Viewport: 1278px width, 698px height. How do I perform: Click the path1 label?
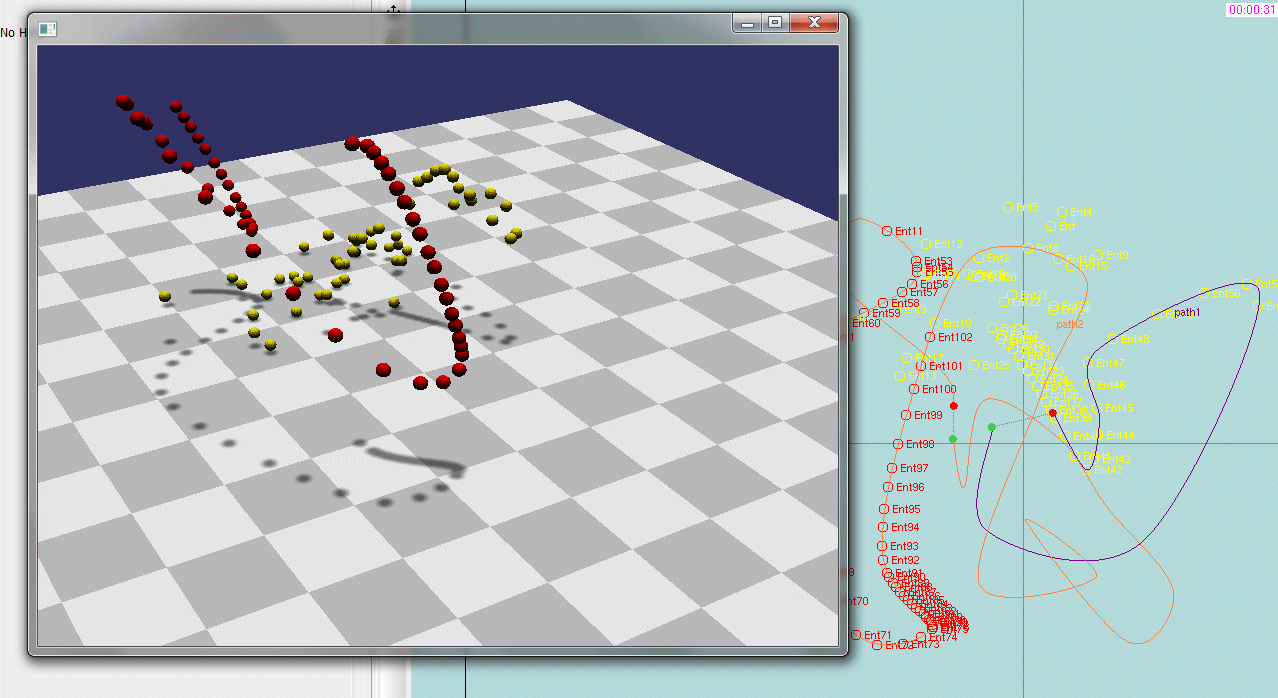[x=1187, y=313]
